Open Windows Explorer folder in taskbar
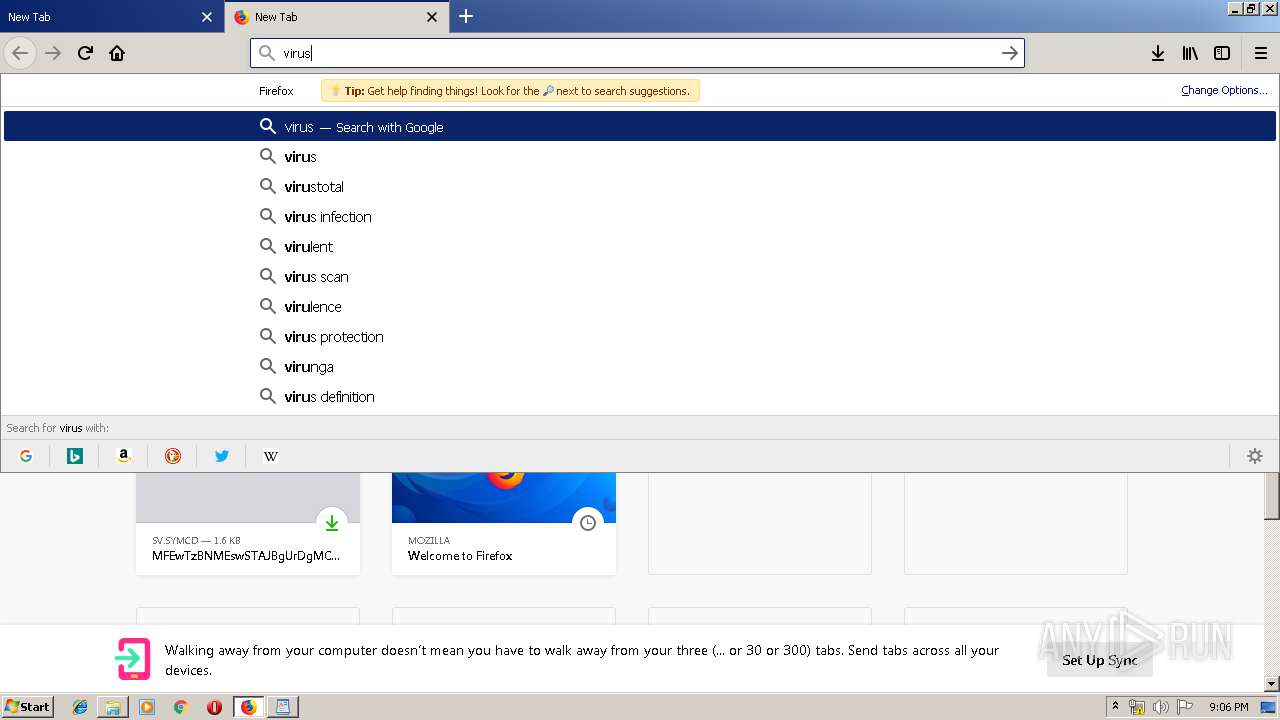The image size is (1280, 720). tap(113, 707)
